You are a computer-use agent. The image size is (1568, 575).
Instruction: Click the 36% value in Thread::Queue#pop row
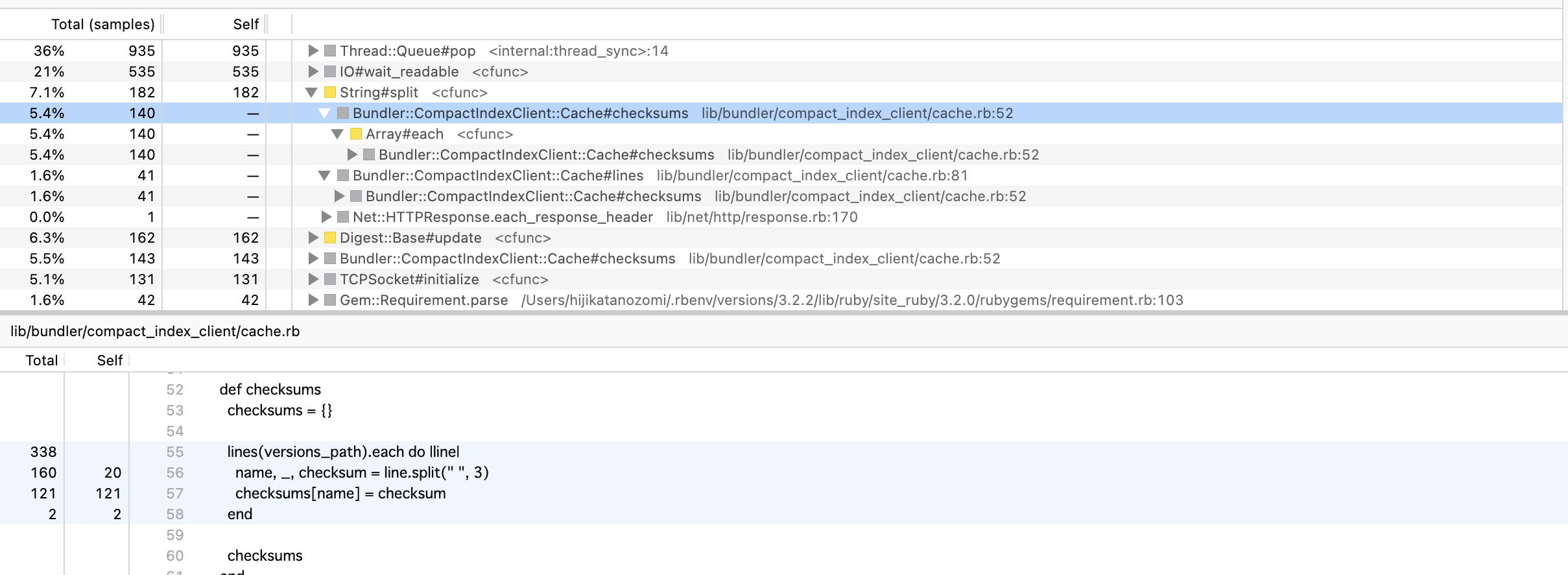pos(49,51)
